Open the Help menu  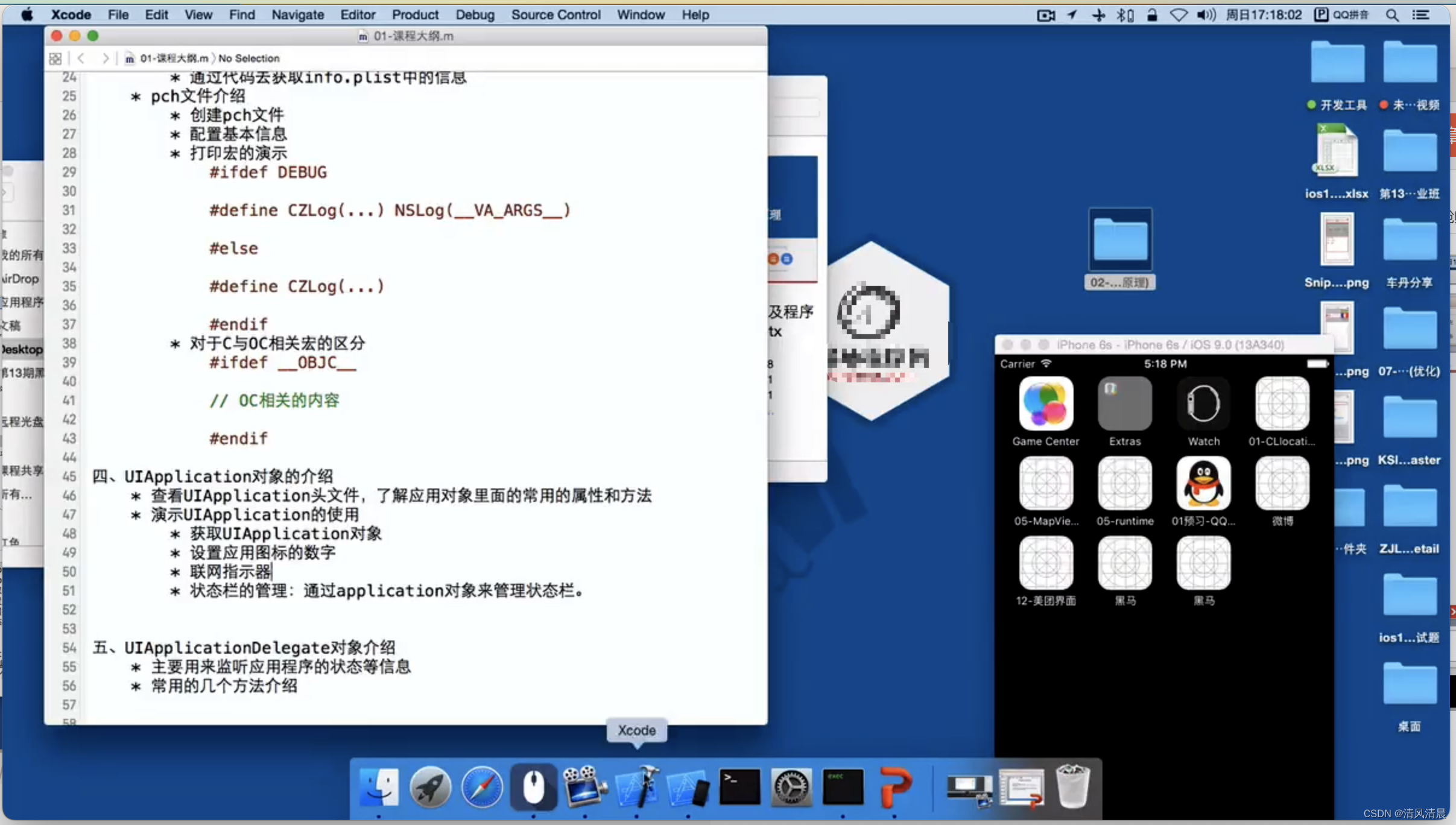(x=695, y=14)
